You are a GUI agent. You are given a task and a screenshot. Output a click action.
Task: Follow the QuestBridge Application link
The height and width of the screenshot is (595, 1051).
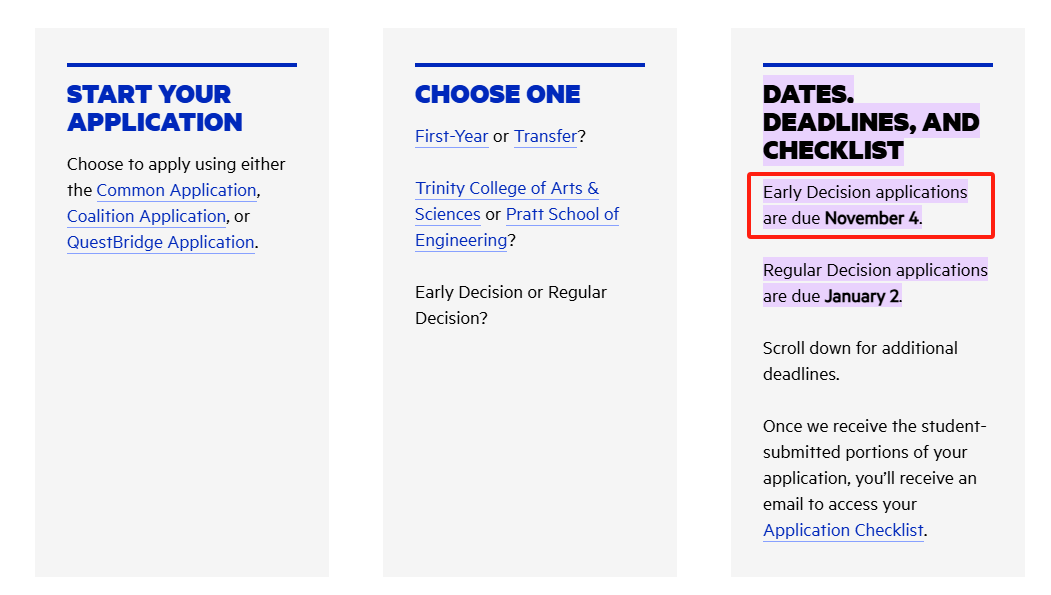161,243
